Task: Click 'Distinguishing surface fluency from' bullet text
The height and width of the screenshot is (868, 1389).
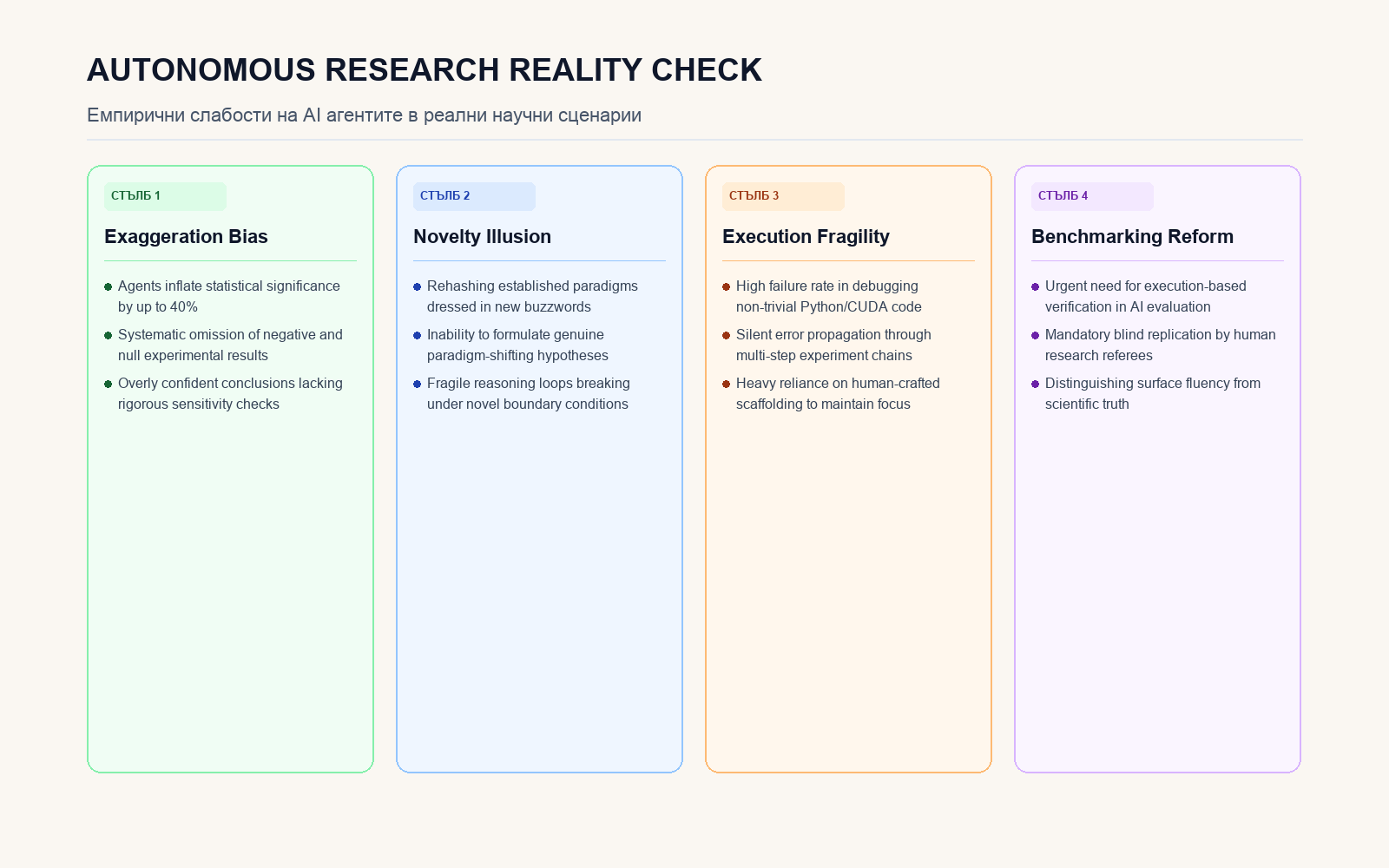Action: pyautogui.click(x=1153, y=384)
